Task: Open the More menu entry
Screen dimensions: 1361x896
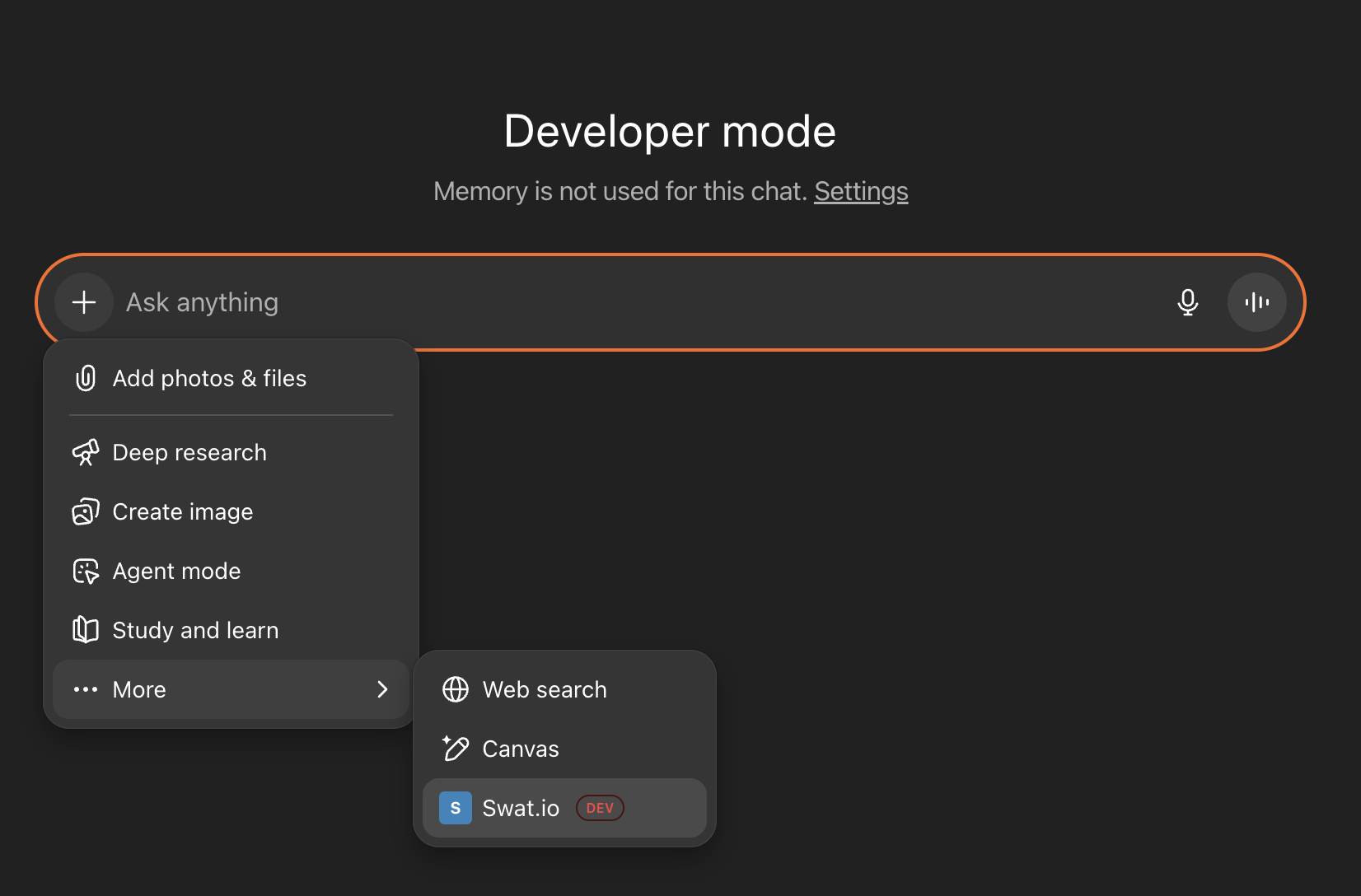Action: click(231, 689)
